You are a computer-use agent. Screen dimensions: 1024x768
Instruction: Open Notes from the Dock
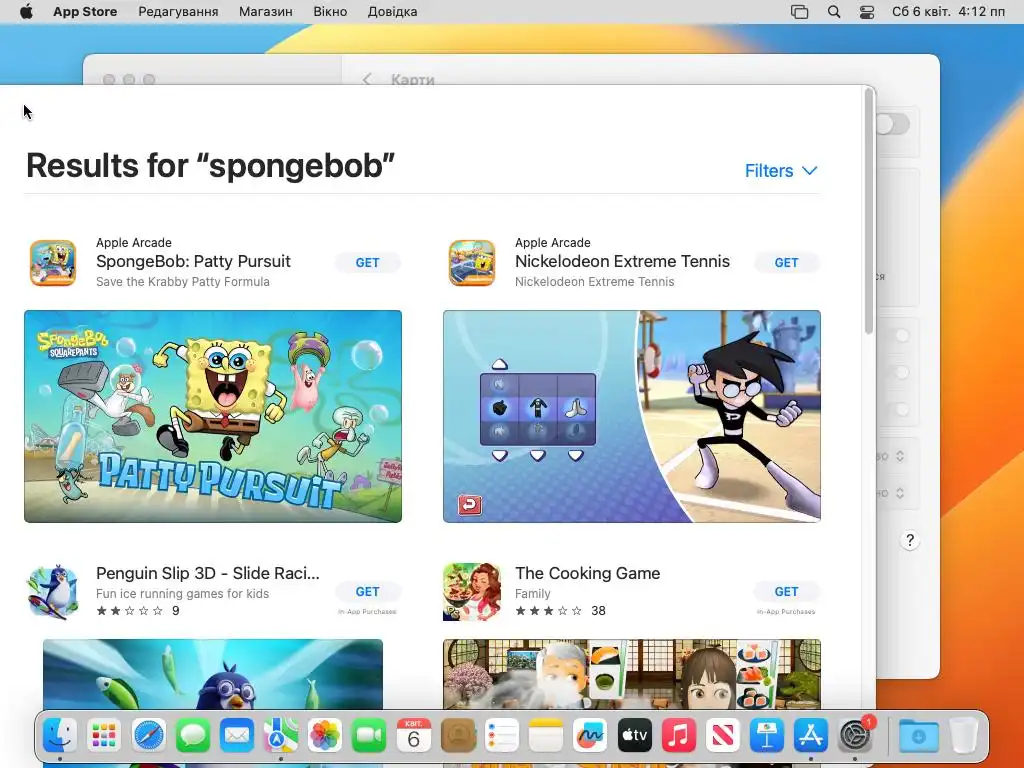tap(546, 736)
